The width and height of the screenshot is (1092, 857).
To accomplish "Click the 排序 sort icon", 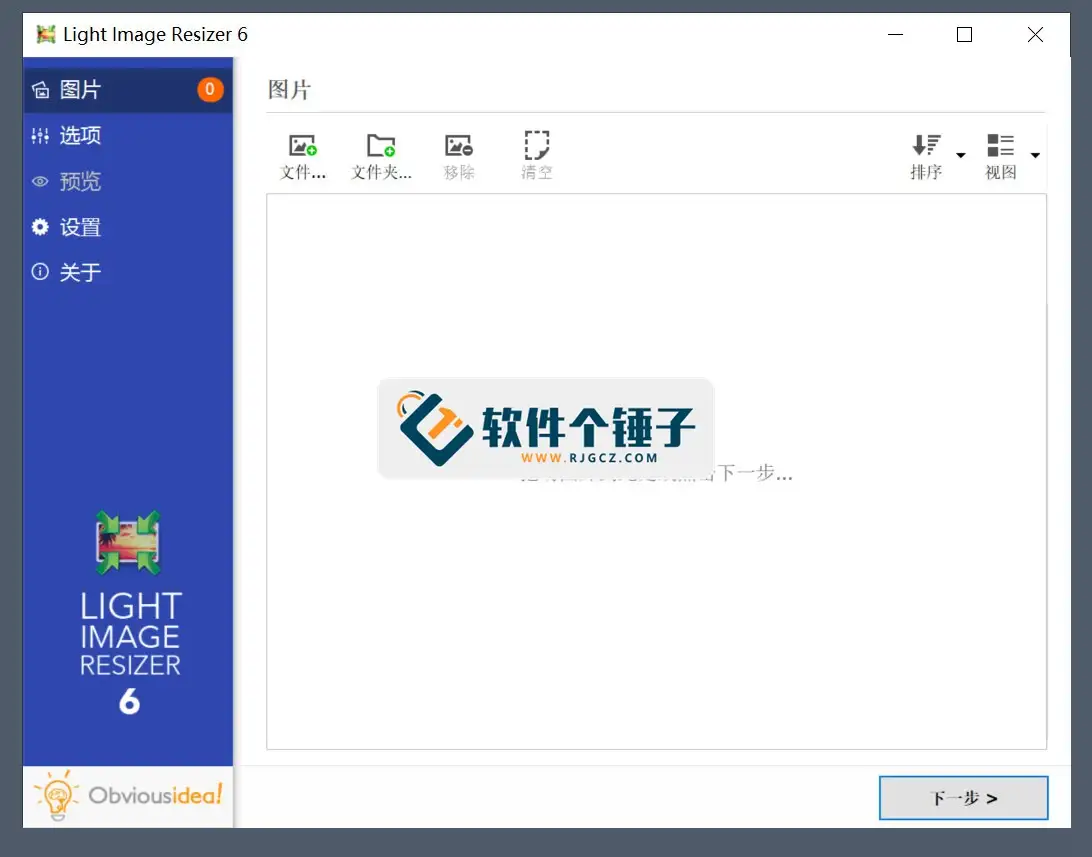I will (x=926, y=147).
